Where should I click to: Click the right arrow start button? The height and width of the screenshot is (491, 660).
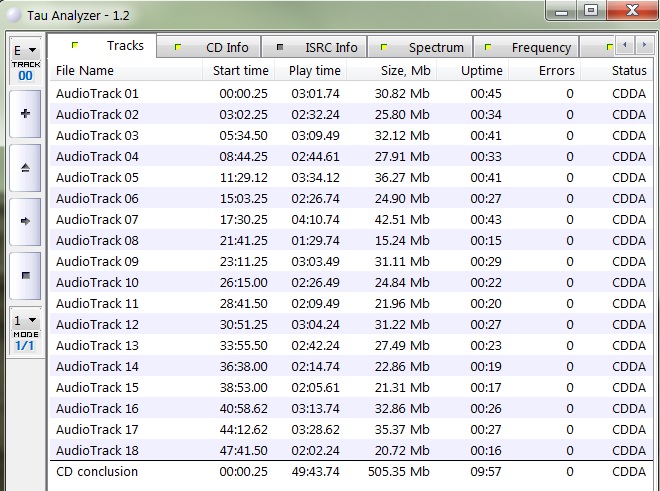tap(24, 218)
